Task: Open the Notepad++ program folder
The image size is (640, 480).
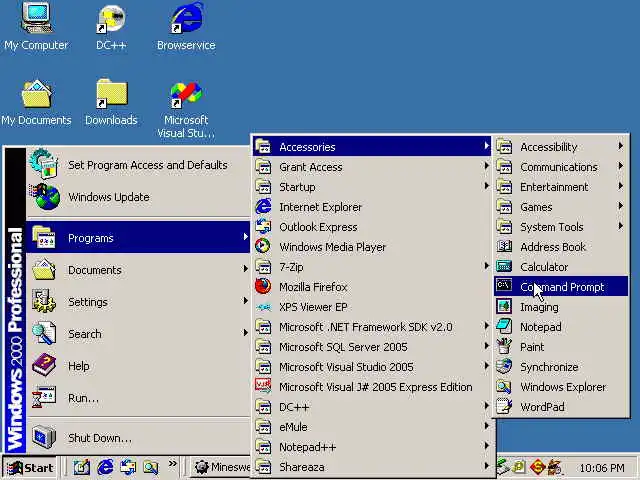Action: click(x=372, y=447)
